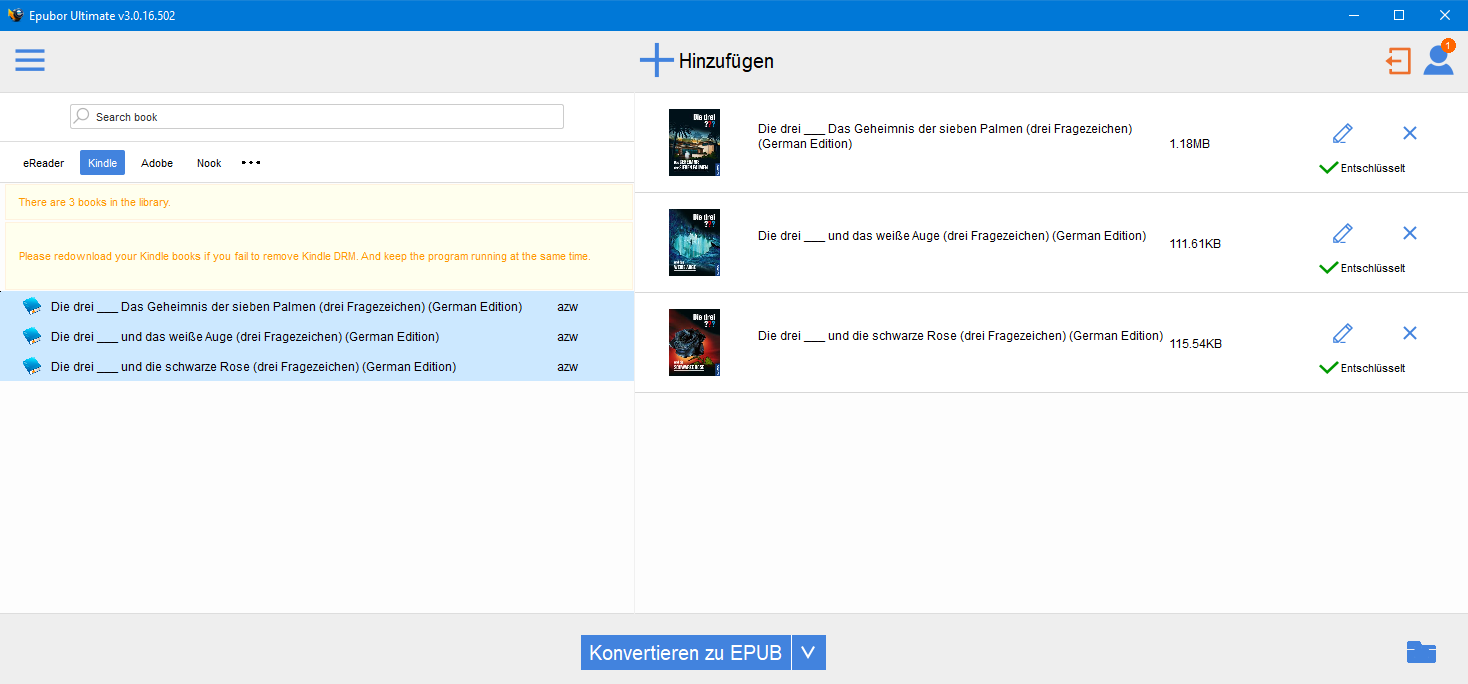This screenshot has height=684, width=1468.
Task: Open the hamburger menu
Action: (30, 60)
